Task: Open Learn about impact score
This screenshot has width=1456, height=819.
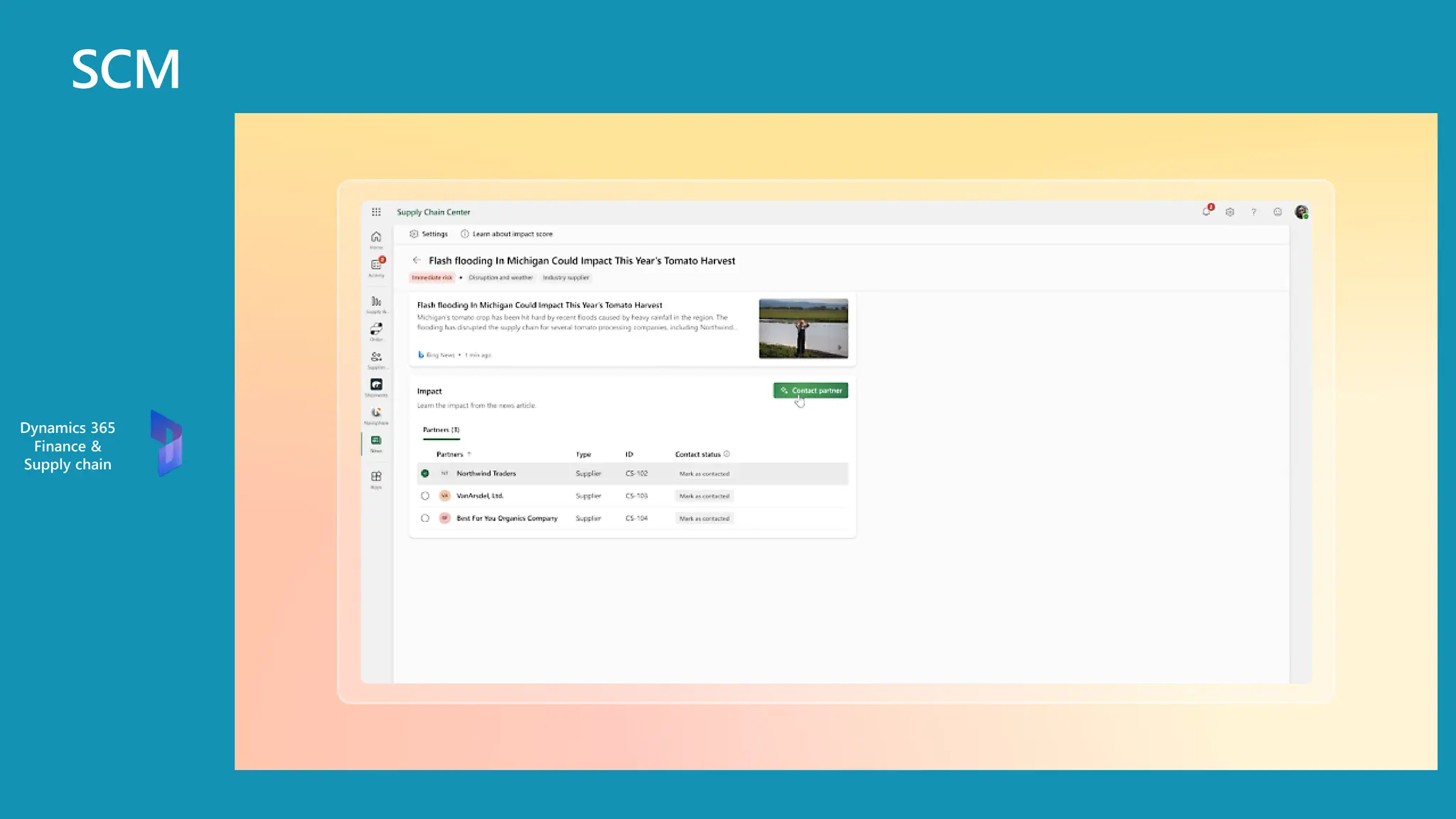Action: pyautogui.click(x=506, y=234)
